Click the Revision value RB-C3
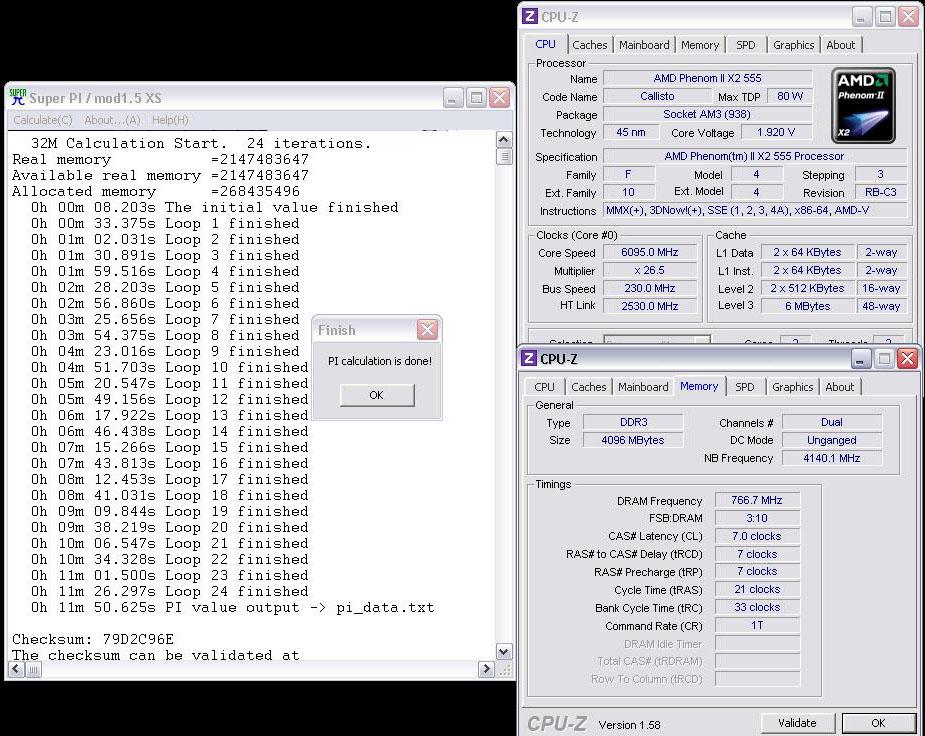 click(880, 192)
